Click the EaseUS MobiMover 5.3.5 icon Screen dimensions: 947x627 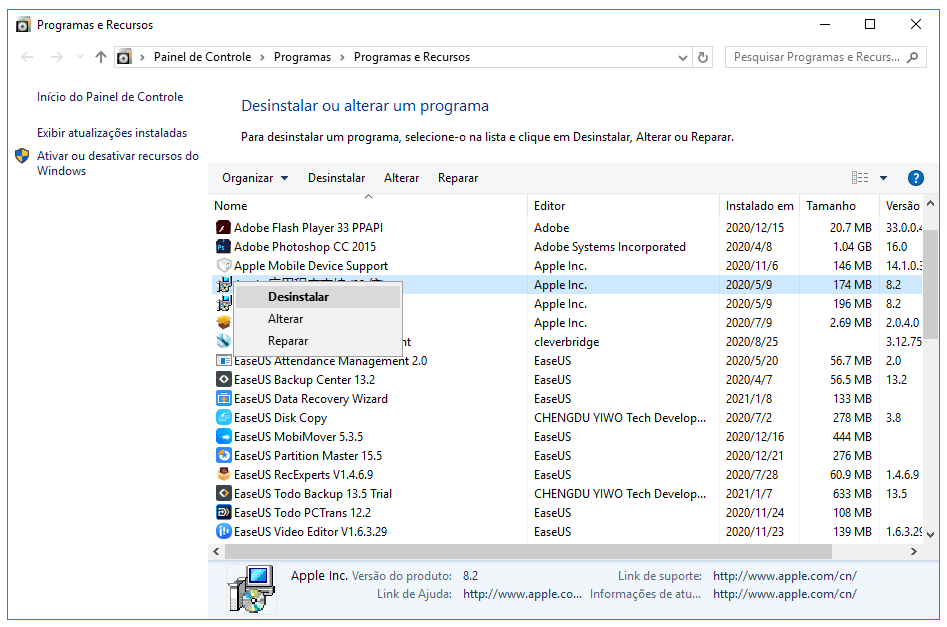click(x=224, y=437)
